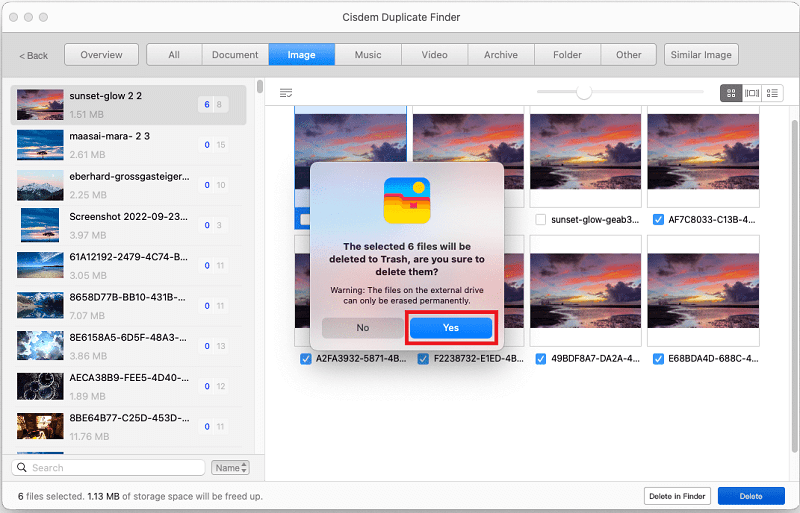Cancel deletion with the No button
This screenshot has width=800, height=513.
pos(363,328)
